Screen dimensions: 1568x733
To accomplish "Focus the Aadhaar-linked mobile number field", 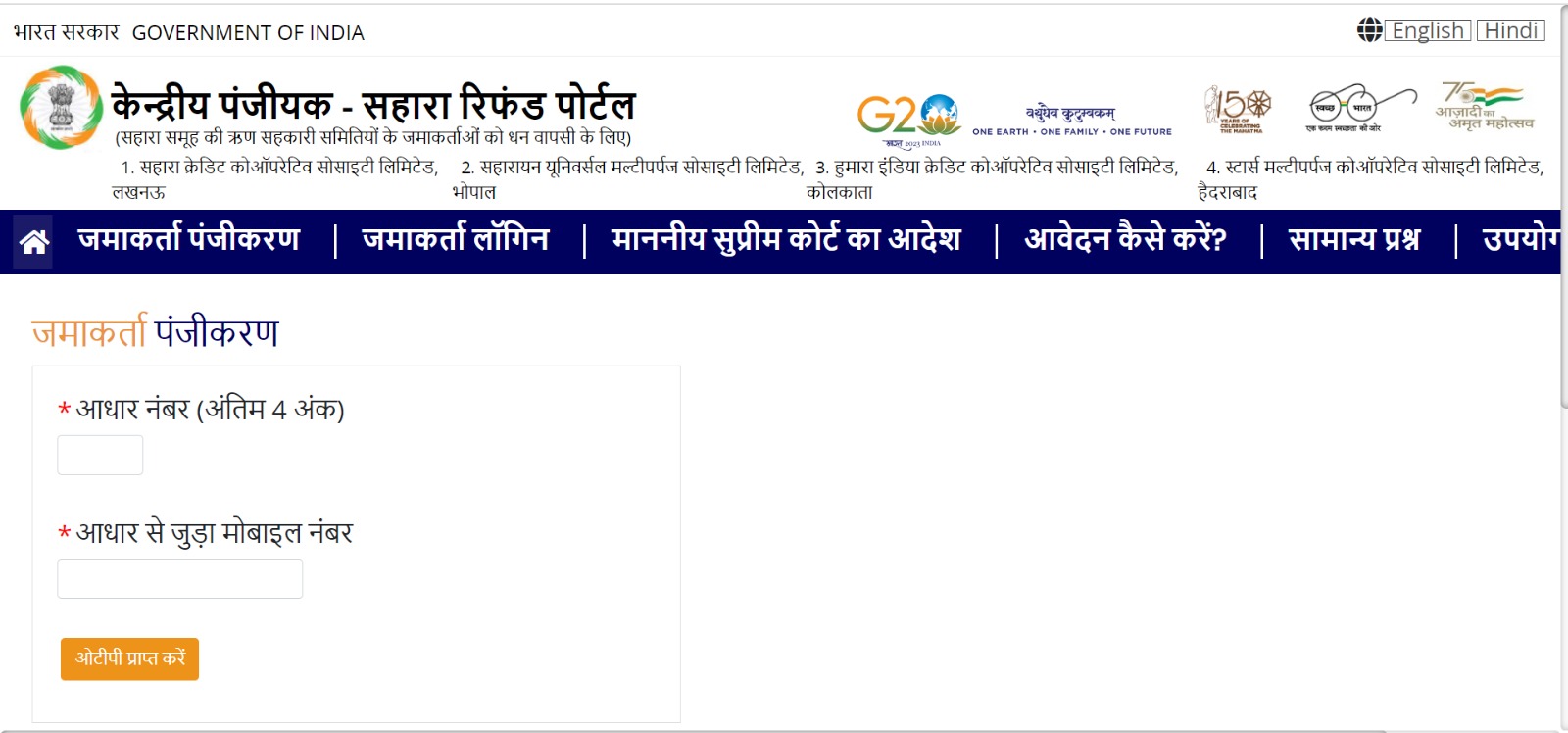I will pos(180,579).
